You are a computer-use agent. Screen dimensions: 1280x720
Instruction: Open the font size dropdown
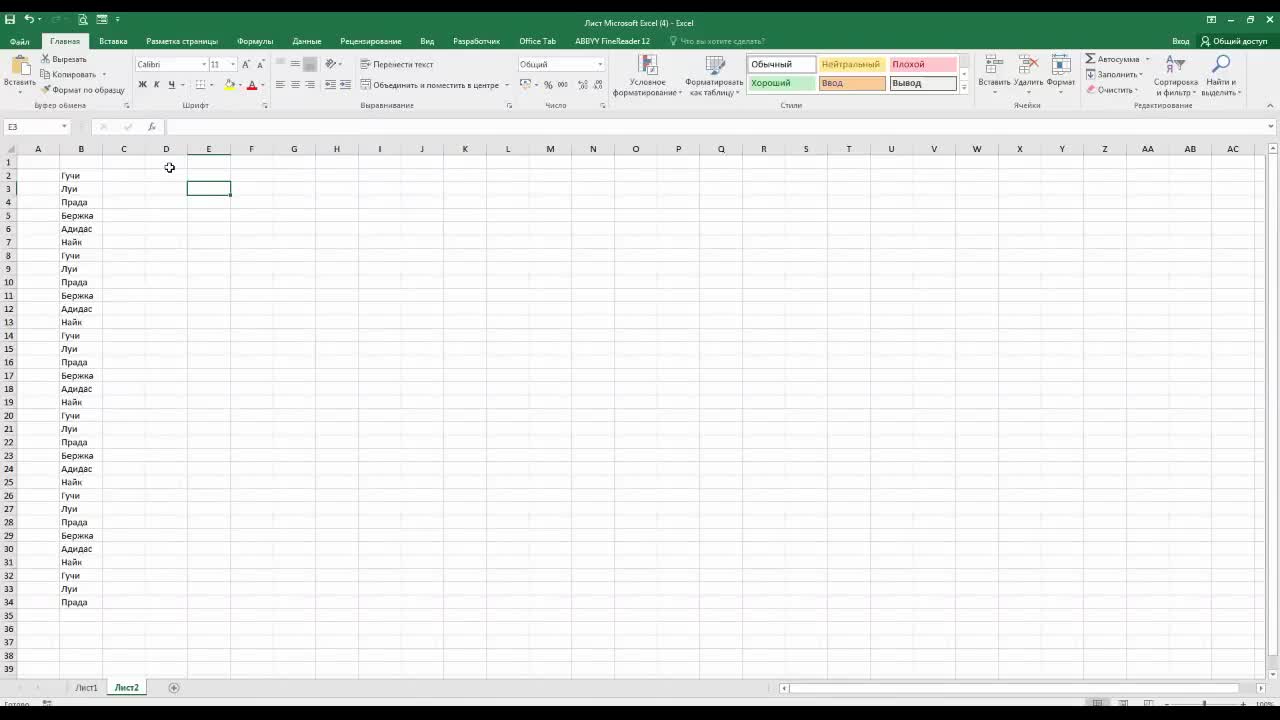coord(233,64)
